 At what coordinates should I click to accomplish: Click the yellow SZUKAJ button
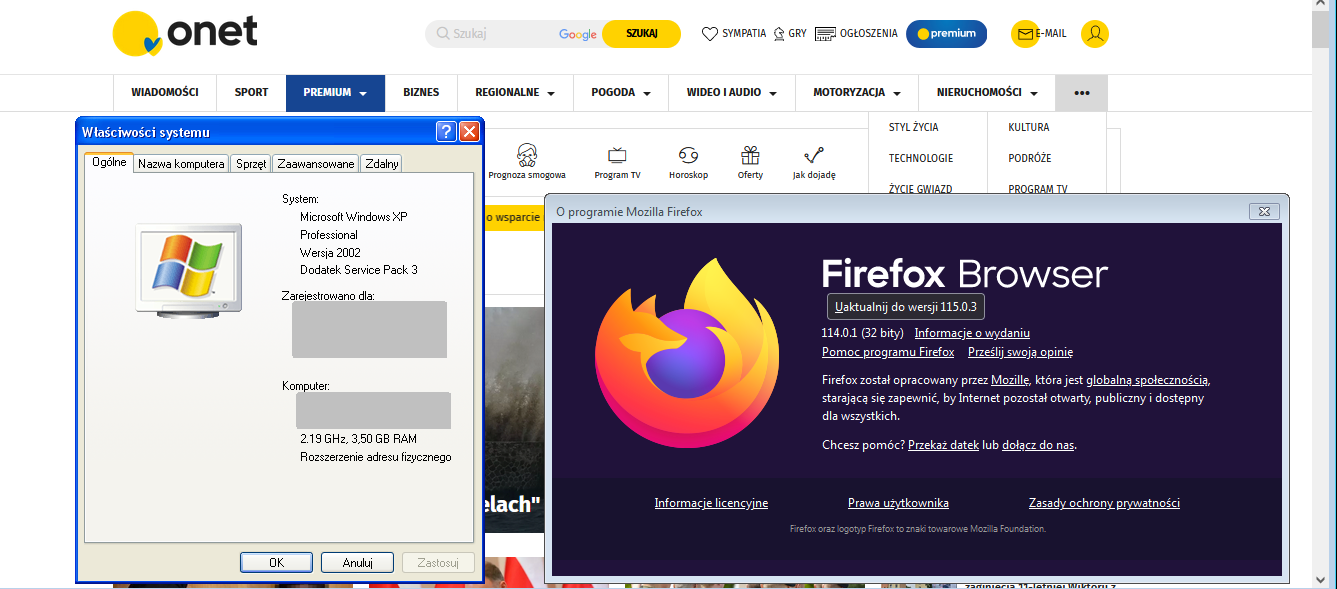click(x=641, y=34)
